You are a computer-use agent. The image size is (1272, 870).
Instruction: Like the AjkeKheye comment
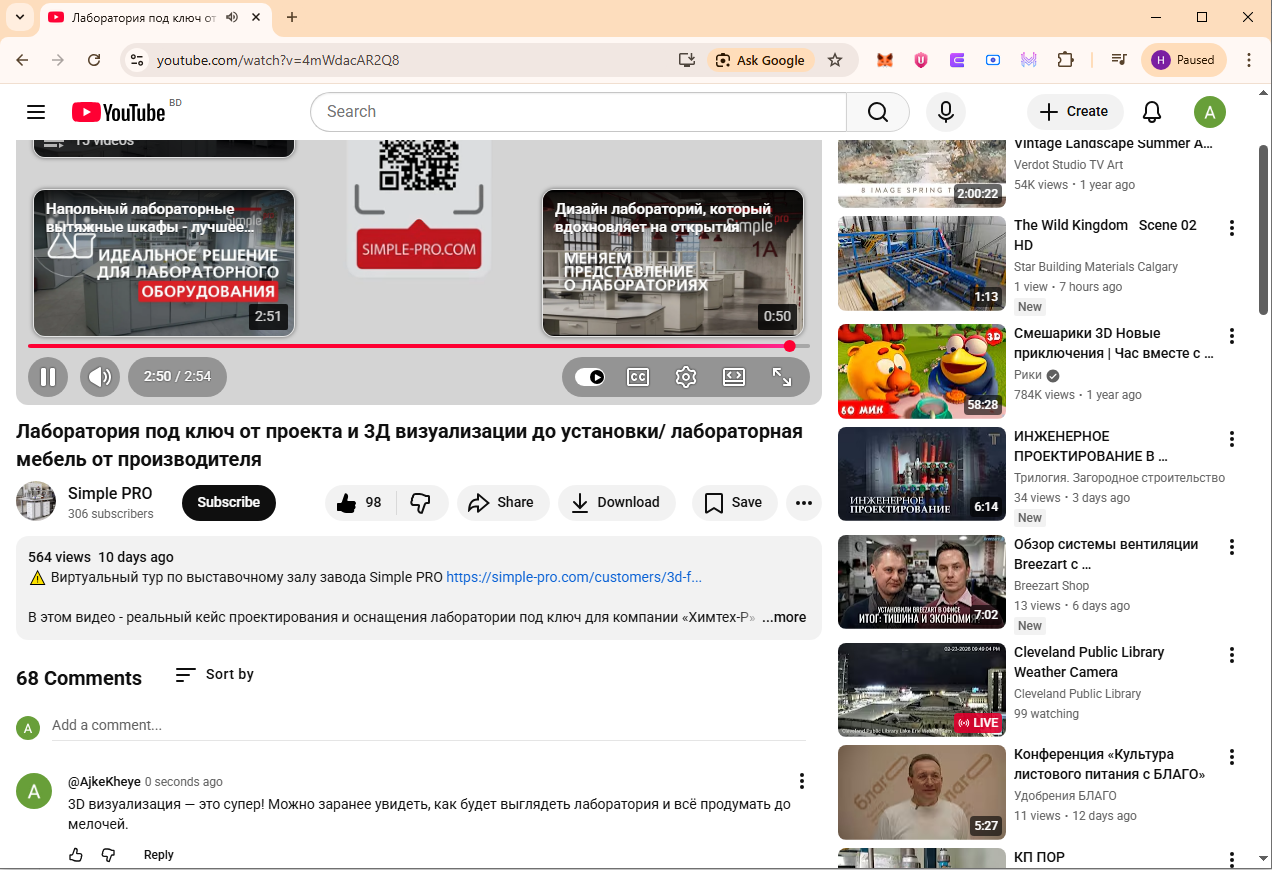click(76, 855)
